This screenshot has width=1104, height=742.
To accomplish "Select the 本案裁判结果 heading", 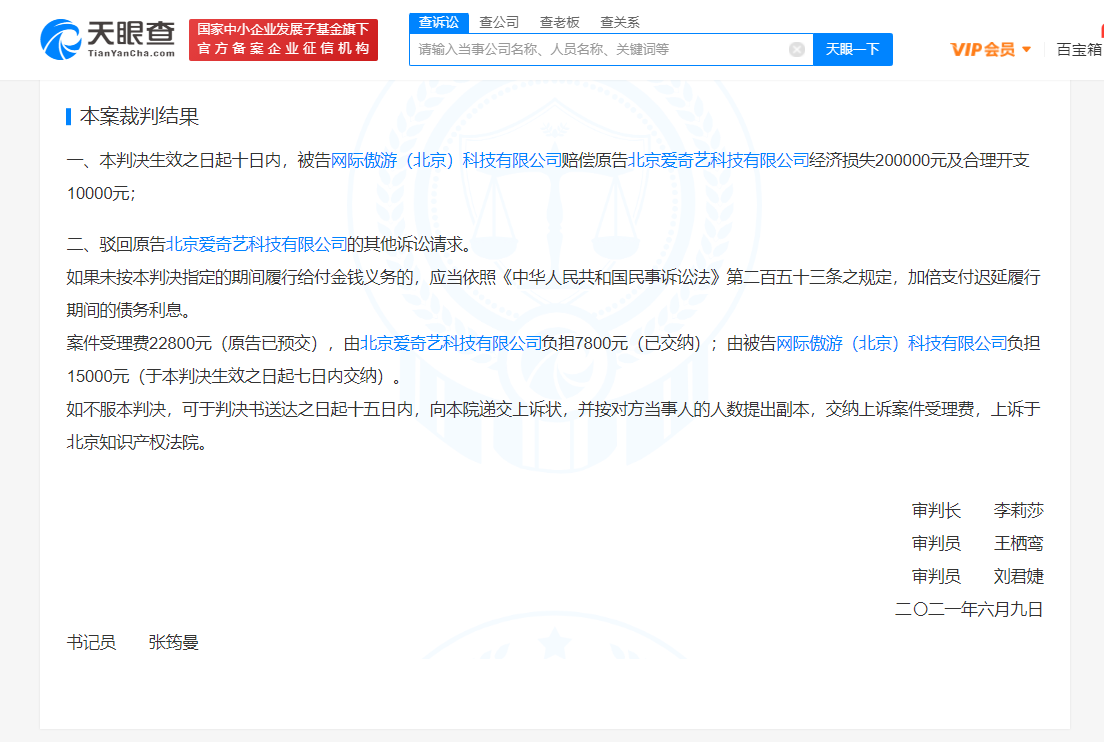I will pyautogui.click(x=139, y=116).
